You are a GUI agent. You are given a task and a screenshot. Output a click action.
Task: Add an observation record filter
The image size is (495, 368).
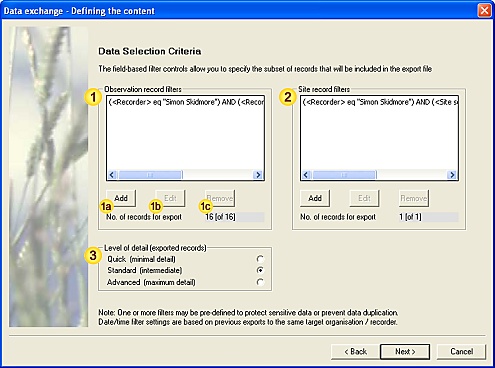(x=121, y=198)
